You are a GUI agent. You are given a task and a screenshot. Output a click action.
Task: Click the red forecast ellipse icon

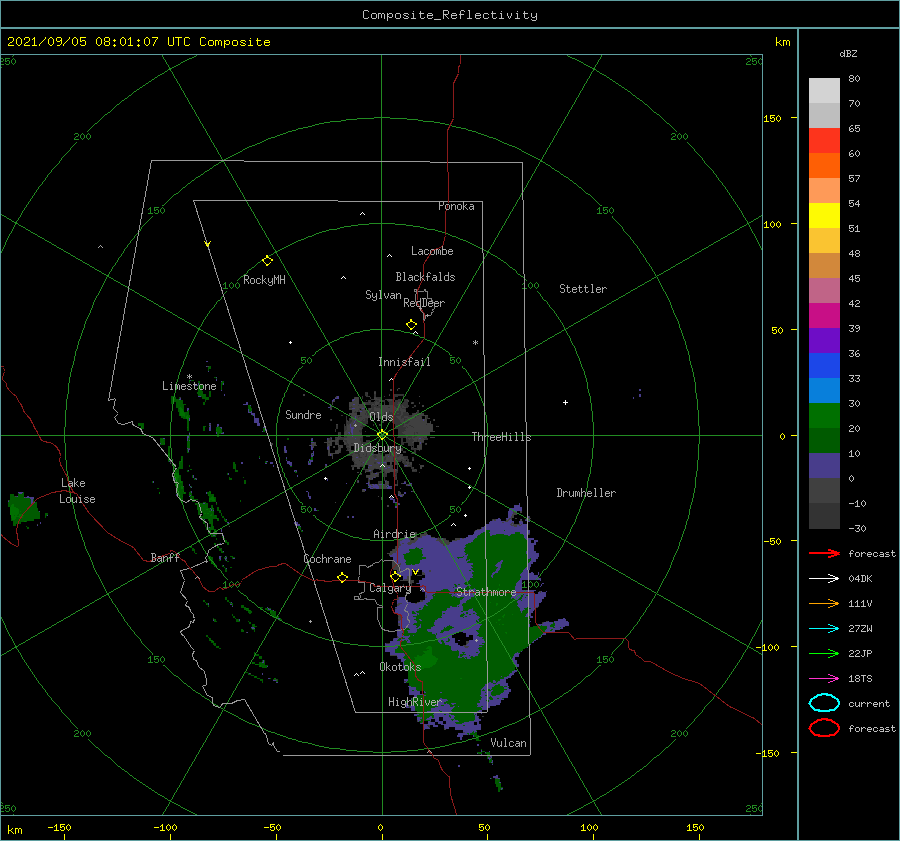824,728
